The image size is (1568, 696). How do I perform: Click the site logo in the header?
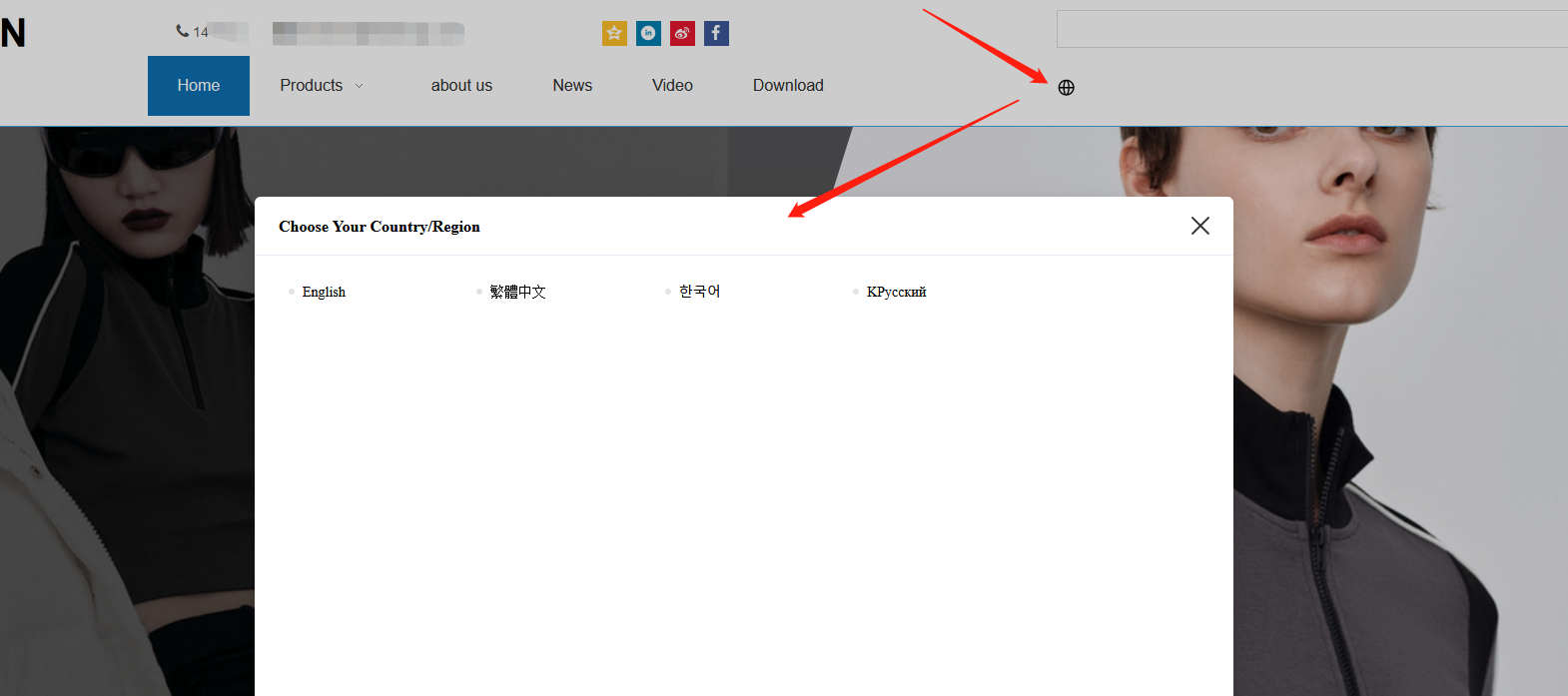(13, 34)
